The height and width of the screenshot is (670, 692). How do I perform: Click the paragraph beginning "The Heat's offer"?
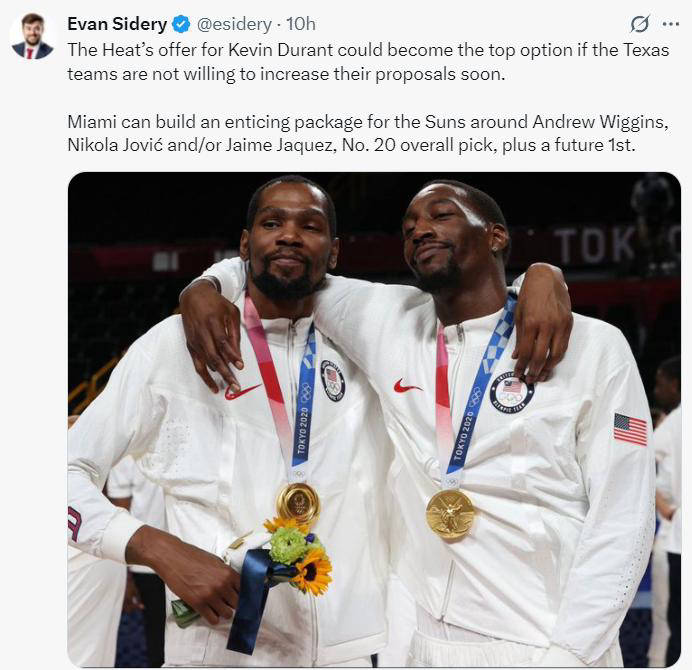click(368, 62)
